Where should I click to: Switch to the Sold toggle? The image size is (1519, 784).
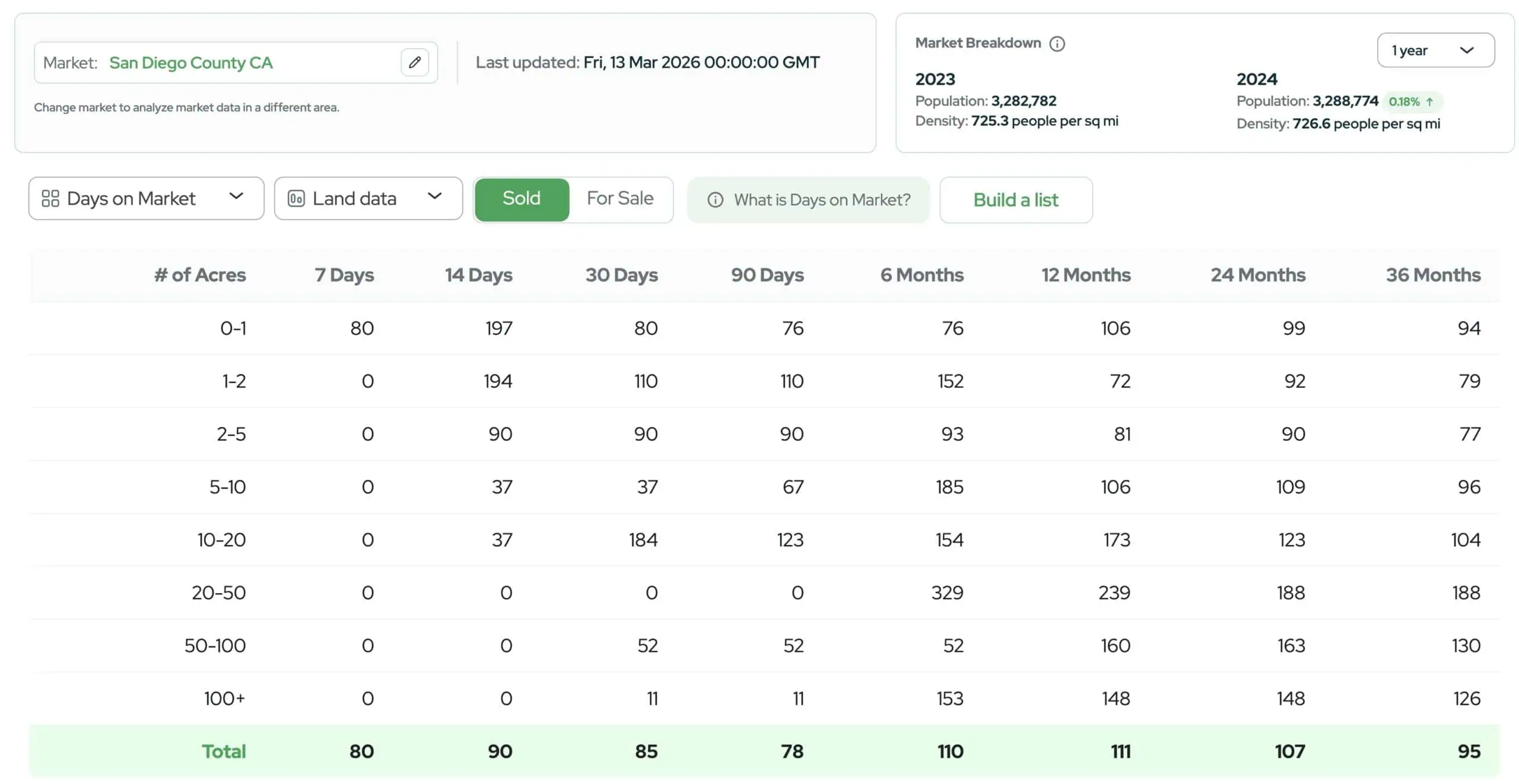(521, 199)
